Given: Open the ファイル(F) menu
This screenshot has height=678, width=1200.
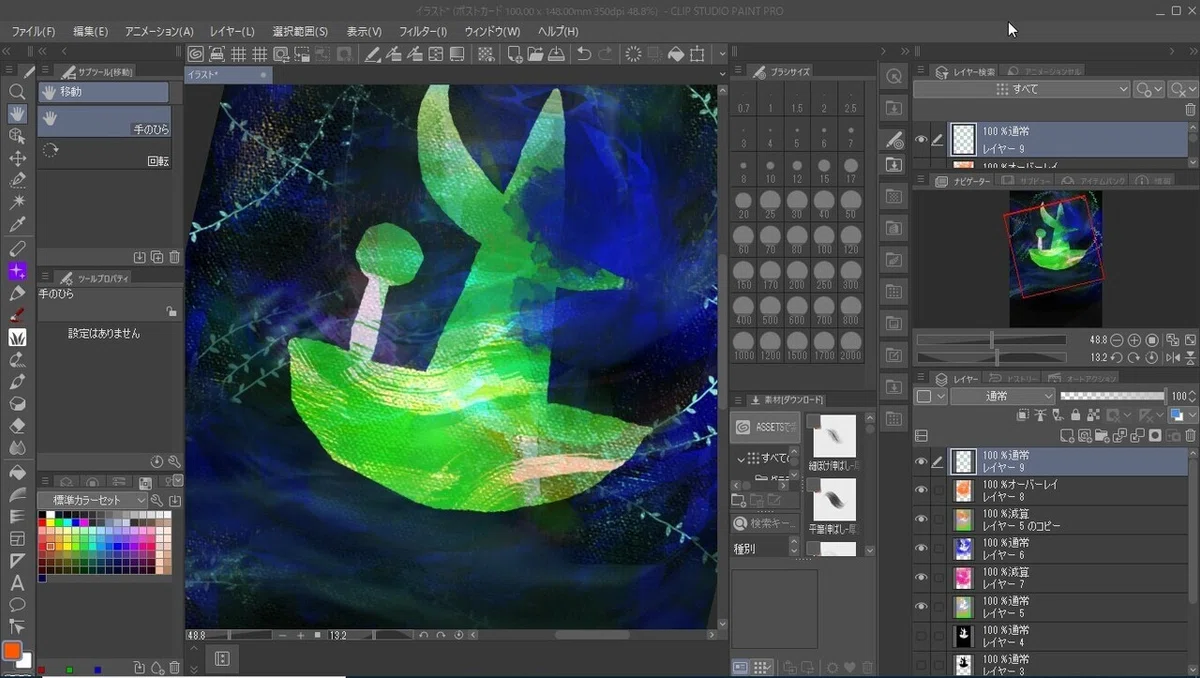Looking at the screenshot, I should point(33,31).
